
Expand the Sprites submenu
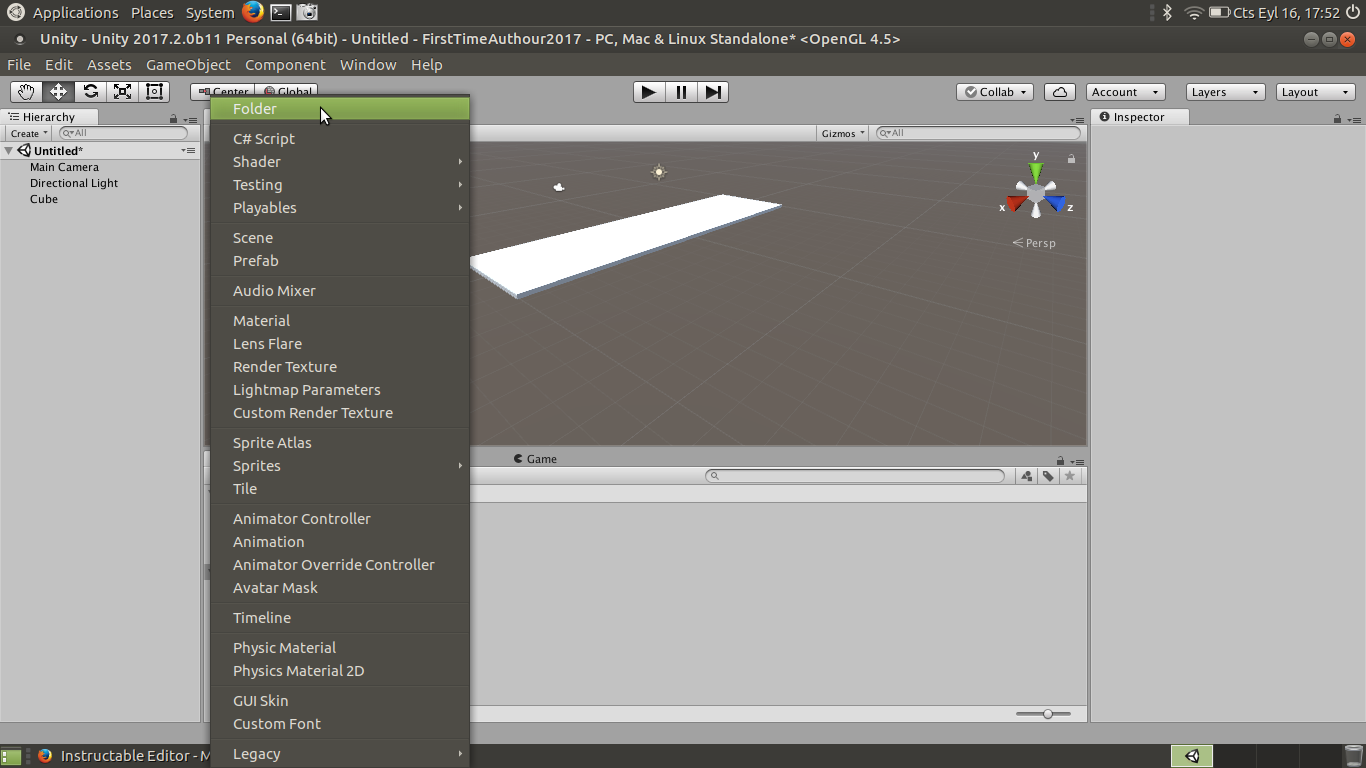[340, 466]
